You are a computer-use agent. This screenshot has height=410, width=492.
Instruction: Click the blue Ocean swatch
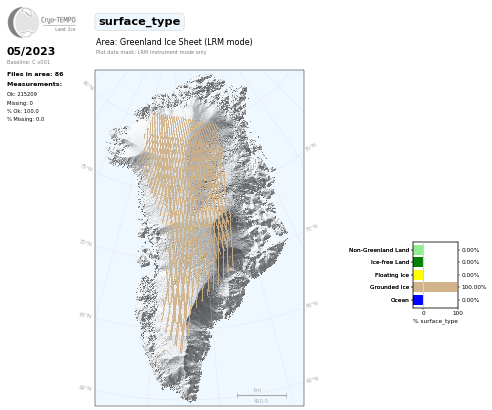(x=418, y=300)
